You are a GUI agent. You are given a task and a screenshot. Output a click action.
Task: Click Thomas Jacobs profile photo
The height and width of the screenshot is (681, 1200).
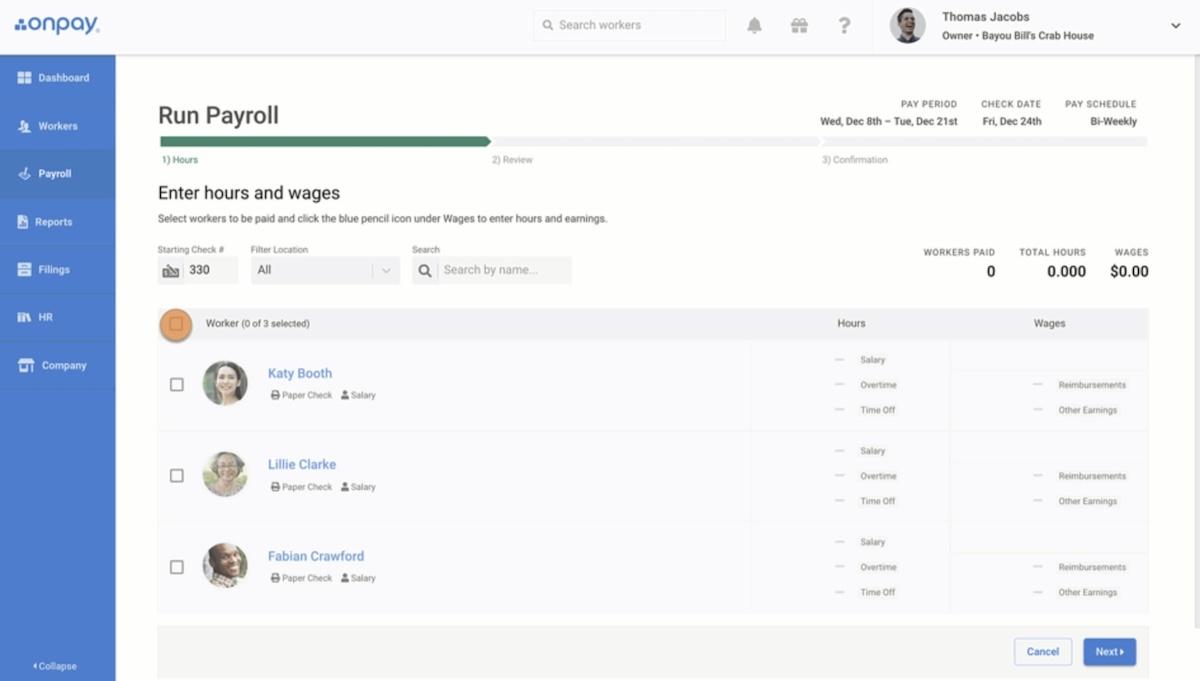(908, 26)
